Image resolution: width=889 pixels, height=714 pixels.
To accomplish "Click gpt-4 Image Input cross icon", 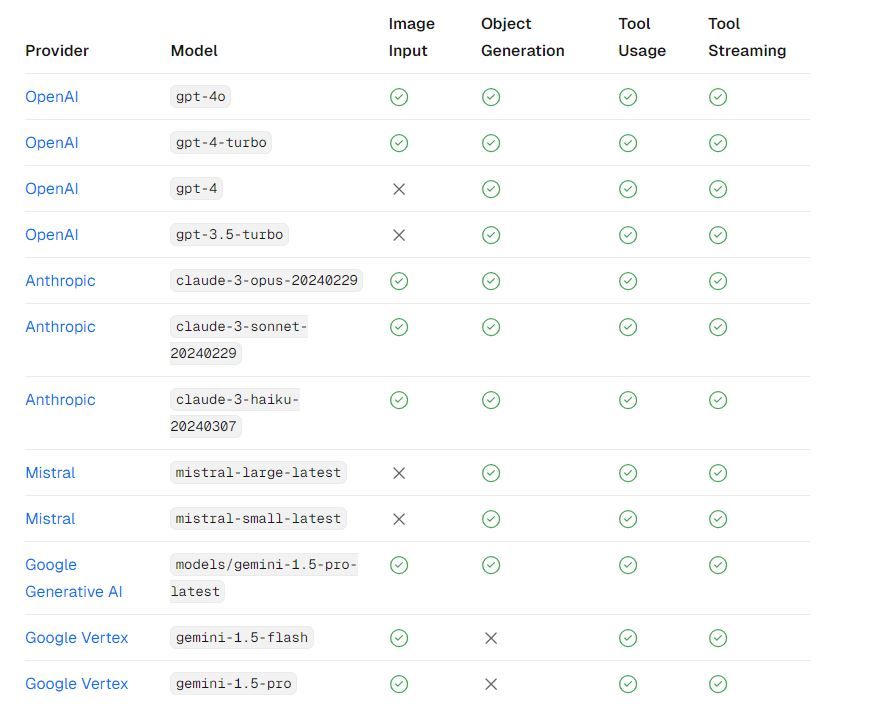I will pos(399,189).
